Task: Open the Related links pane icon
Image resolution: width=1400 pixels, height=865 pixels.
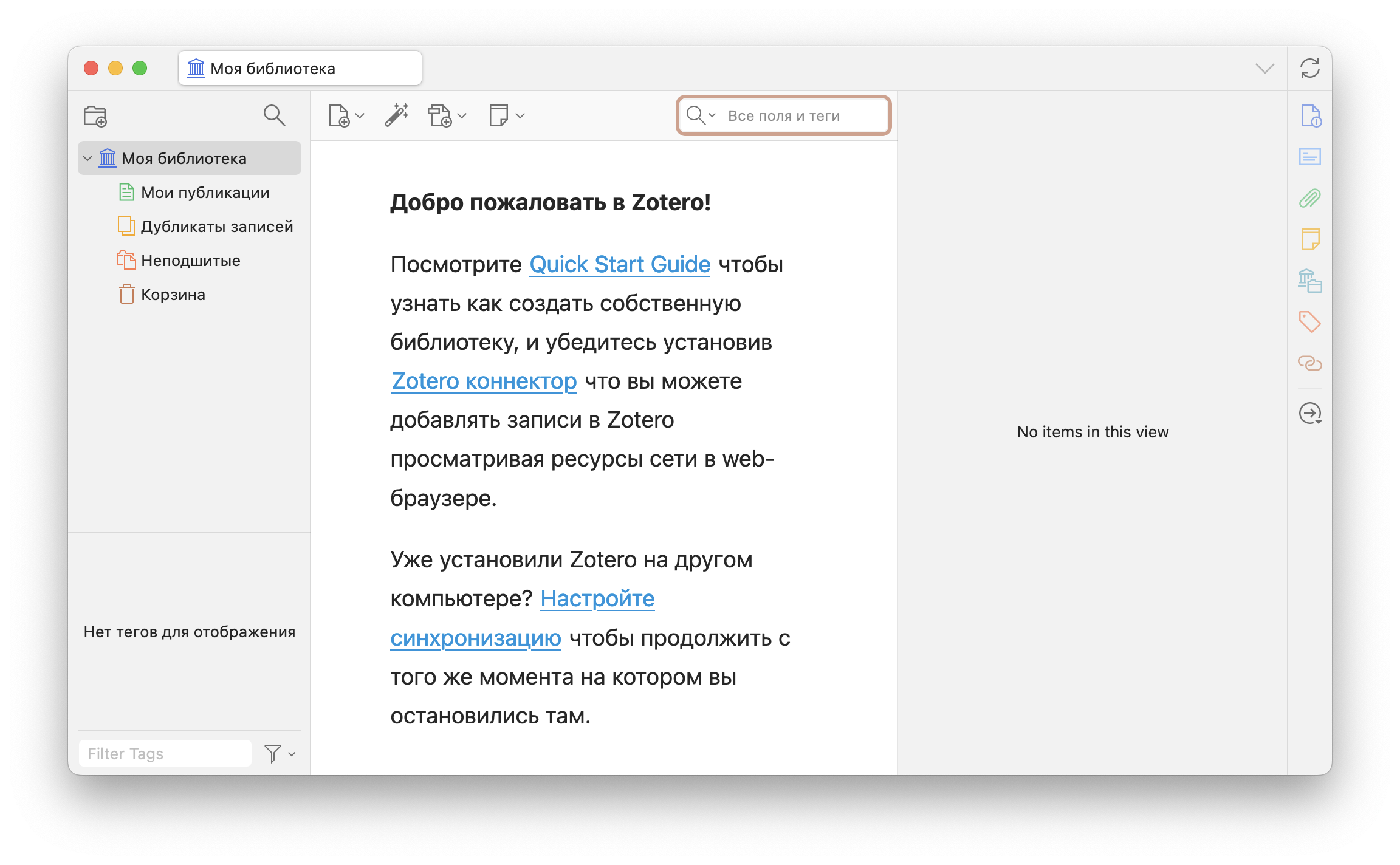Action: (x=1310, y=363)
